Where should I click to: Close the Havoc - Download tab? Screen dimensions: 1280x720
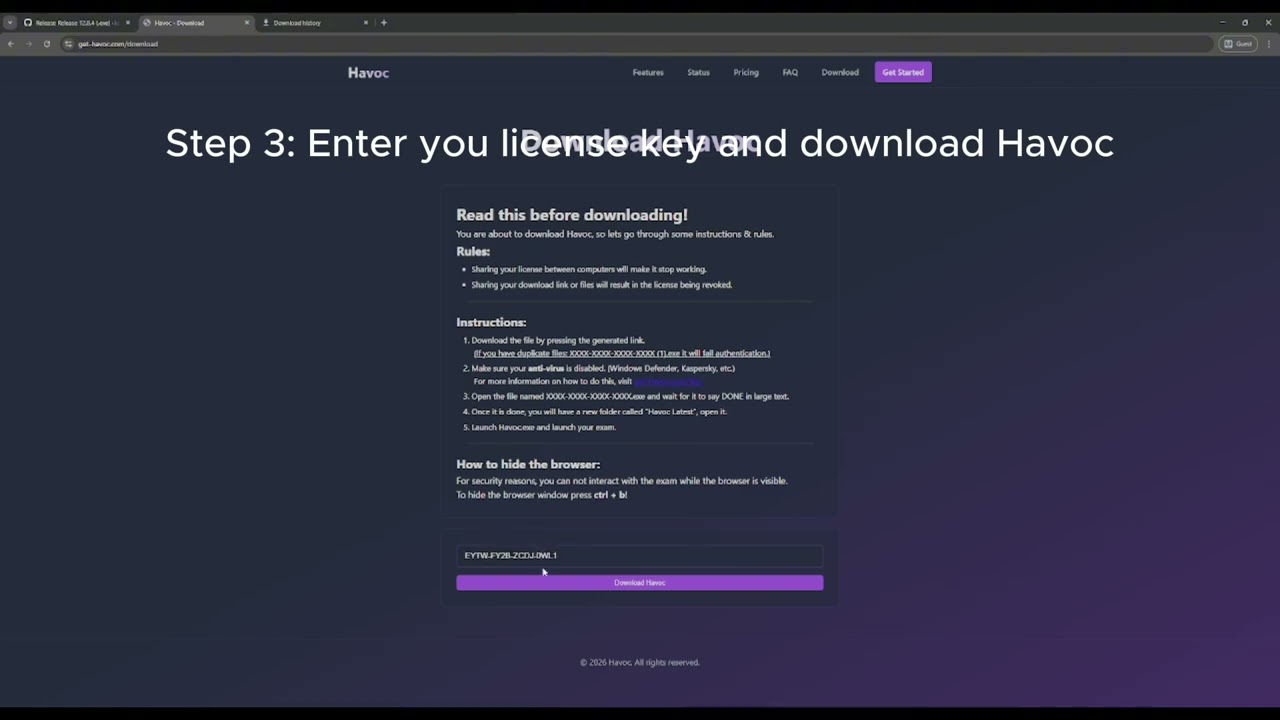[247, 22]
